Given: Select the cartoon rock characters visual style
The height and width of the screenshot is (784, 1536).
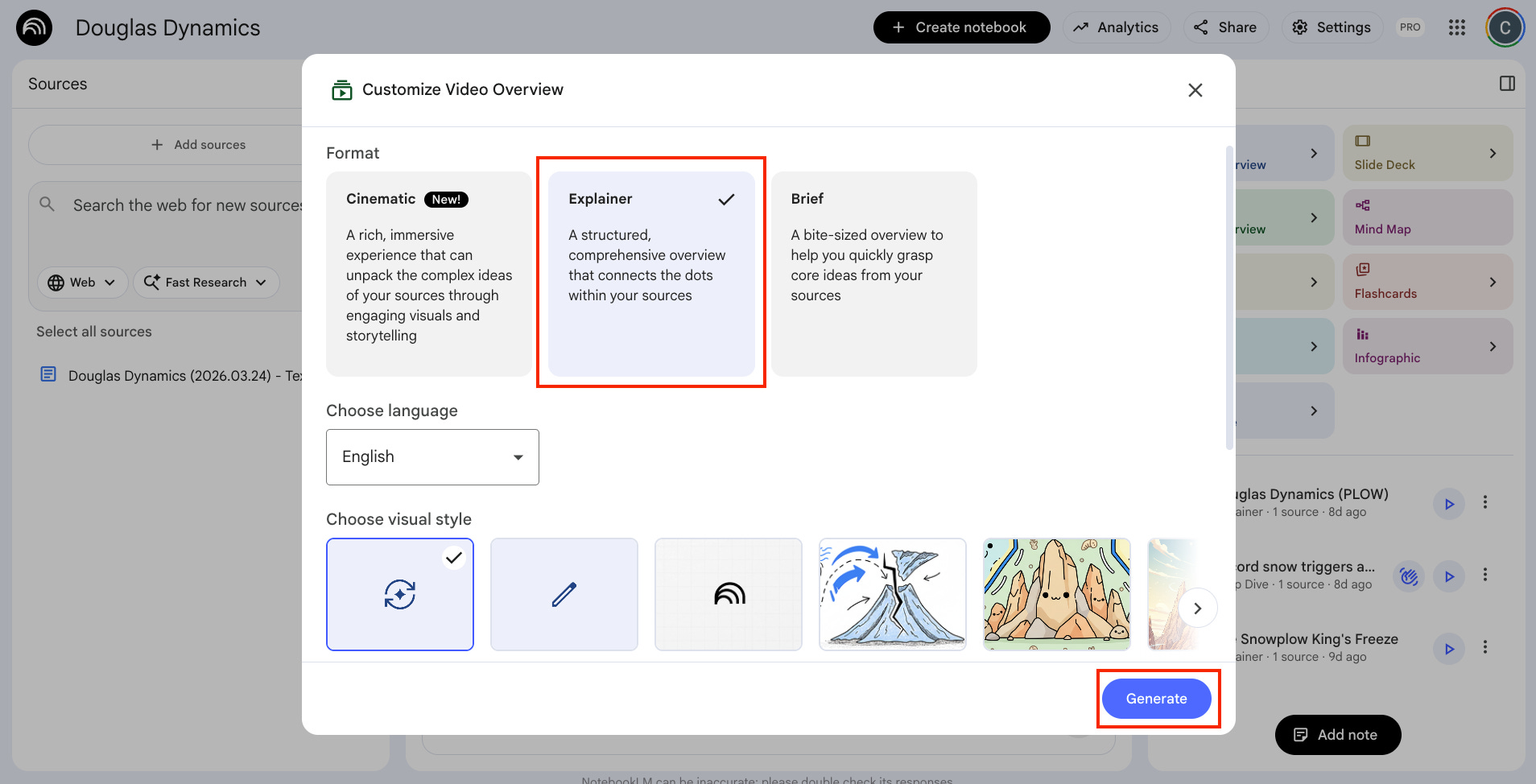Looking at the screenshot, I should coord(1057,594).
